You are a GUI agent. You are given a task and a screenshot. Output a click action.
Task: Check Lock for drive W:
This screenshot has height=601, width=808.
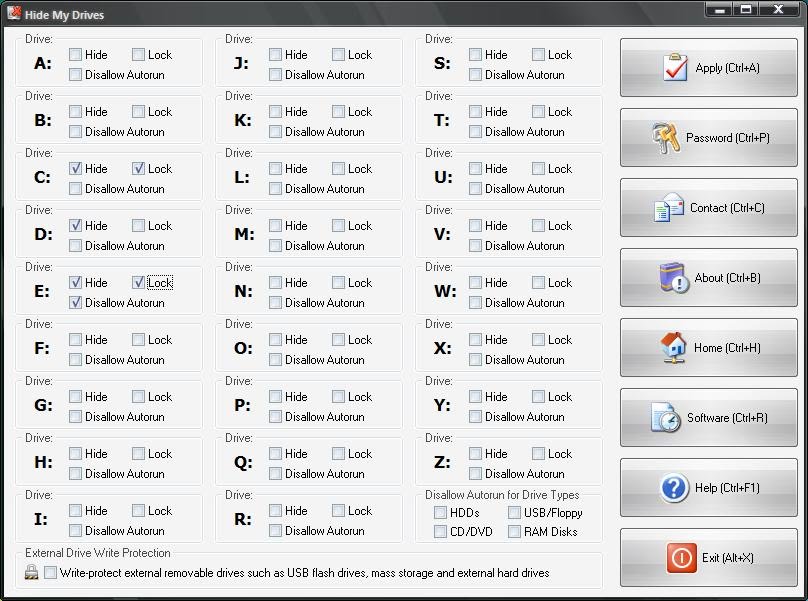[538, 282]
